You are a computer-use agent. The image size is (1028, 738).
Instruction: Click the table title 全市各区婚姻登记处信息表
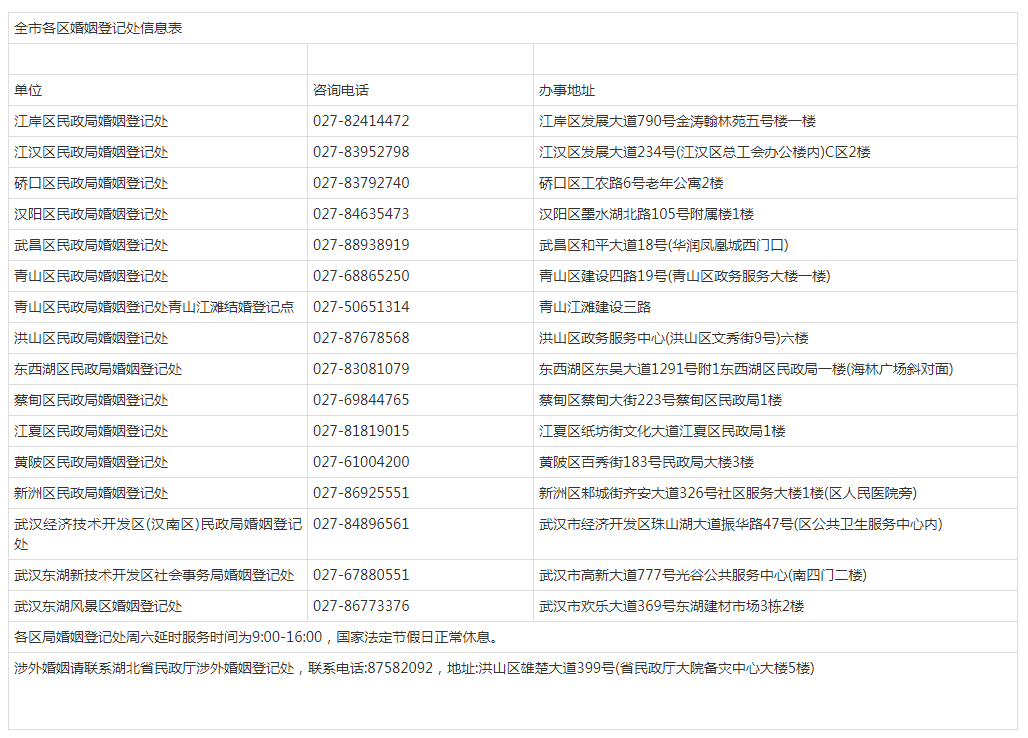(98, 28)
